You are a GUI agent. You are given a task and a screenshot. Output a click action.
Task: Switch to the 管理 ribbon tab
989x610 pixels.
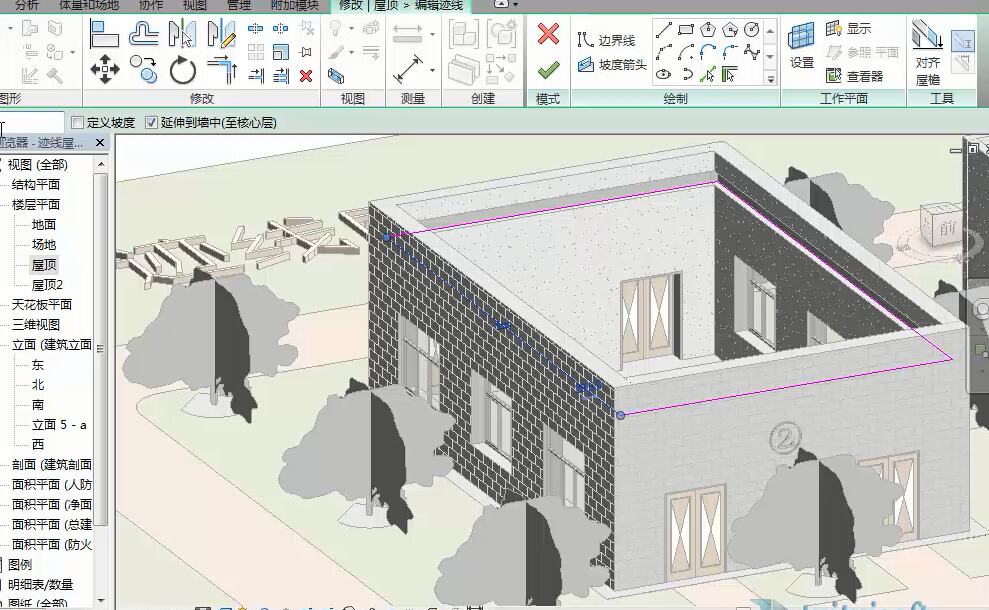(x=238, y=6)
